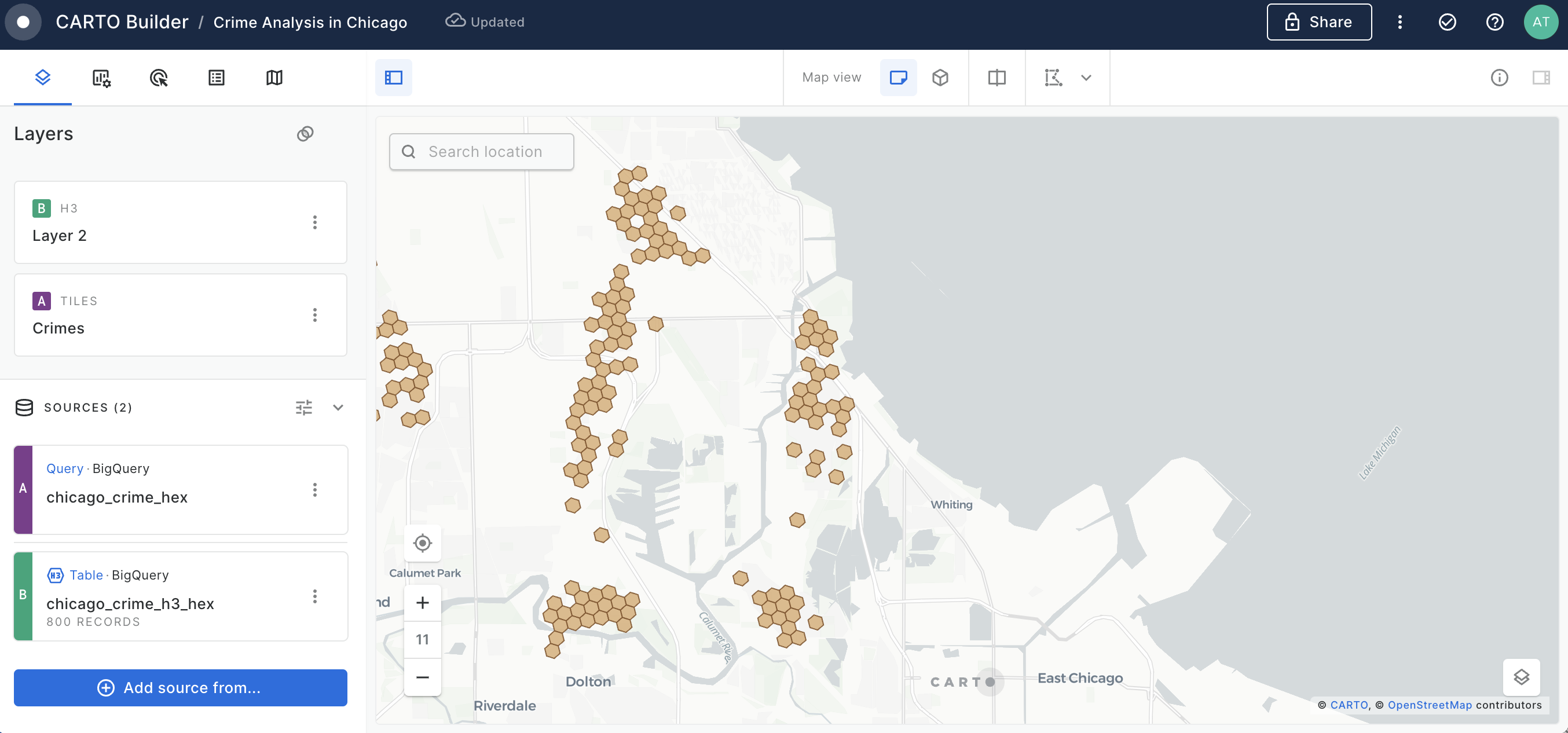This screenshot has width=1568, height=733.
Task: Click the Table label of source B
Action: pyautogui.click(x=86, y=575)
